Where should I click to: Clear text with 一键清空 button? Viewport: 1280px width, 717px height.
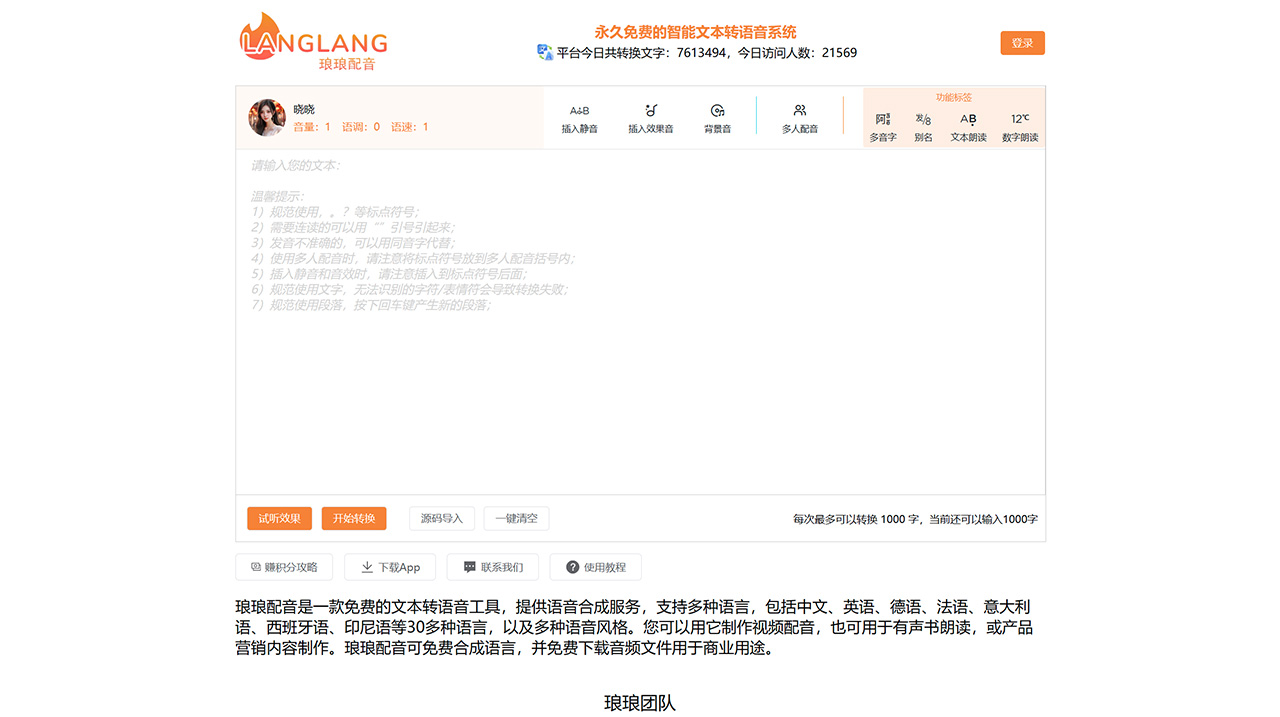pos(517,518)
